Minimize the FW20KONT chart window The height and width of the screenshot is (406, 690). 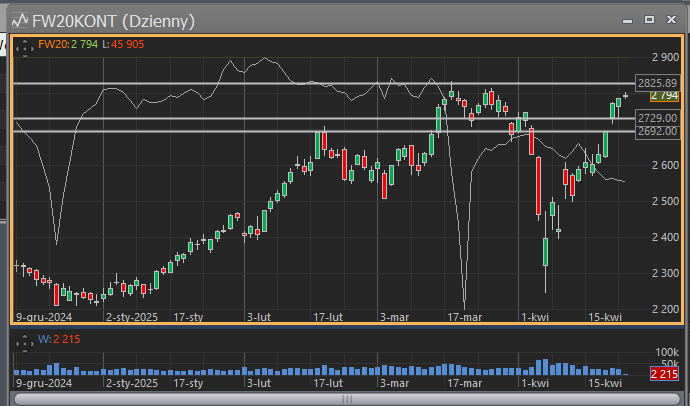628,20
